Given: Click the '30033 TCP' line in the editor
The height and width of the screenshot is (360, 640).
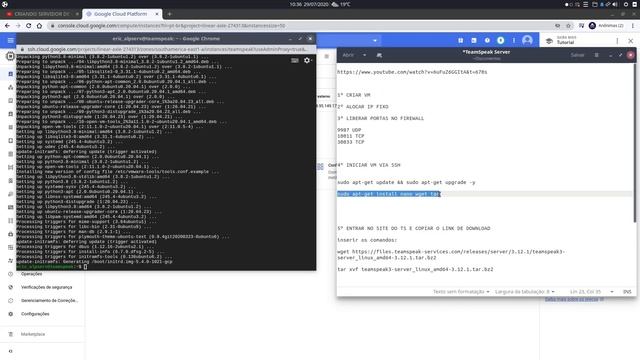Looking at the screenshot, I should pyautogui.click(x=351, y=142).
